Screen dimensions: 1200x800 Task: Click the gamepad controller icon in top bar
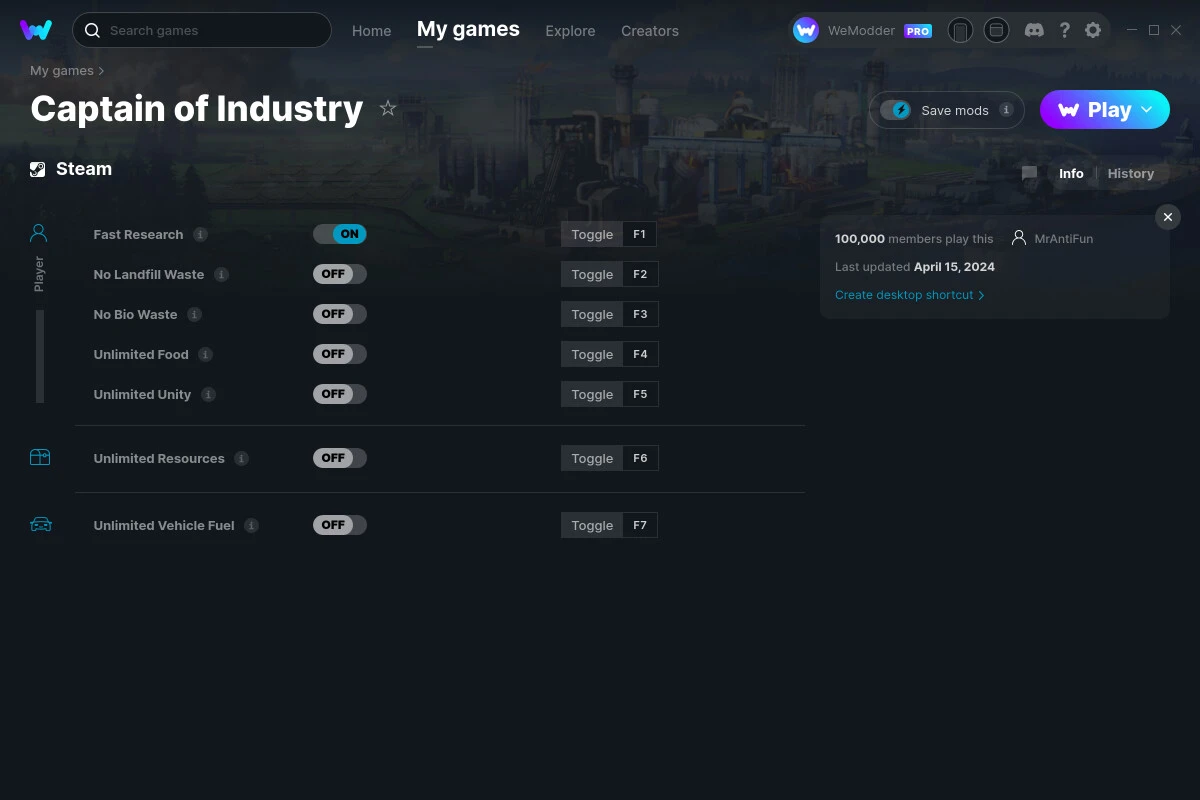pyautogui.click(x=960, y=30)
